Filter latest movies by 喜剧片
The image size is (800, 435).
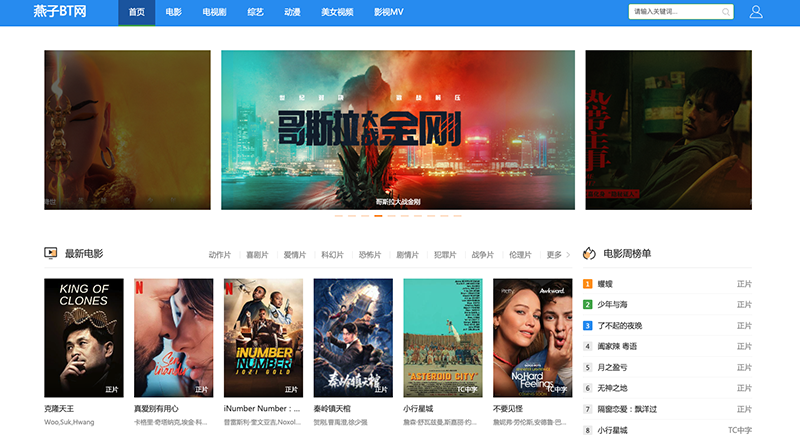(x=257, y=255)
